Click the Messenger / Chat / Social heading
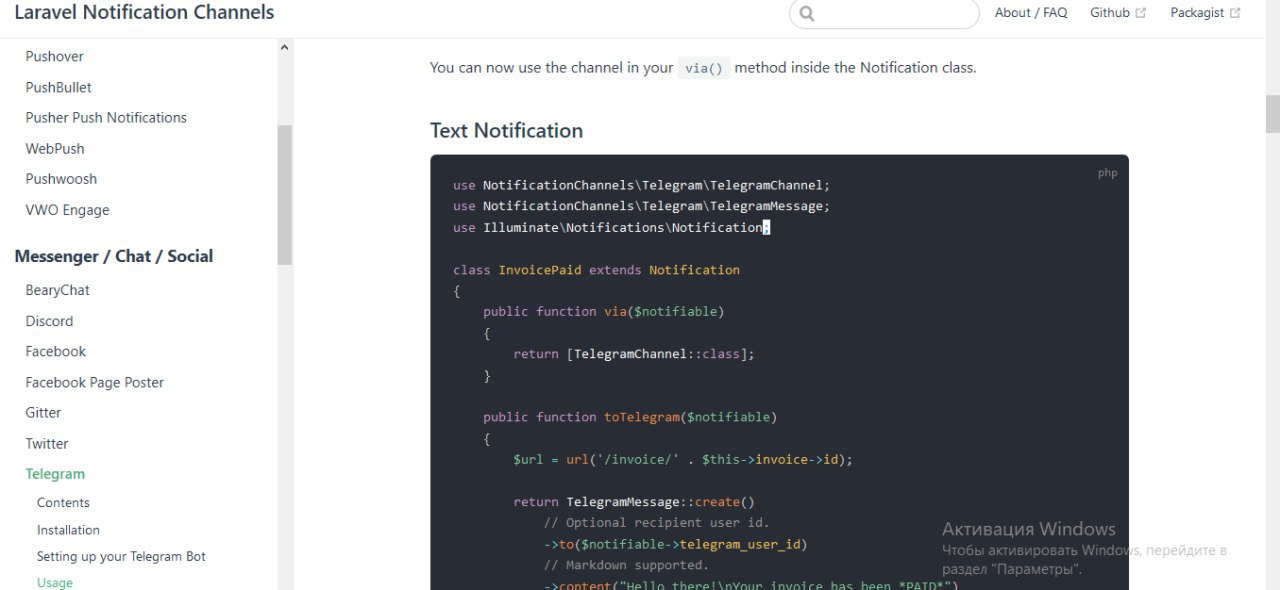Image resolution: width=1280 pixels, height=590 pixels. click(114, 256)
